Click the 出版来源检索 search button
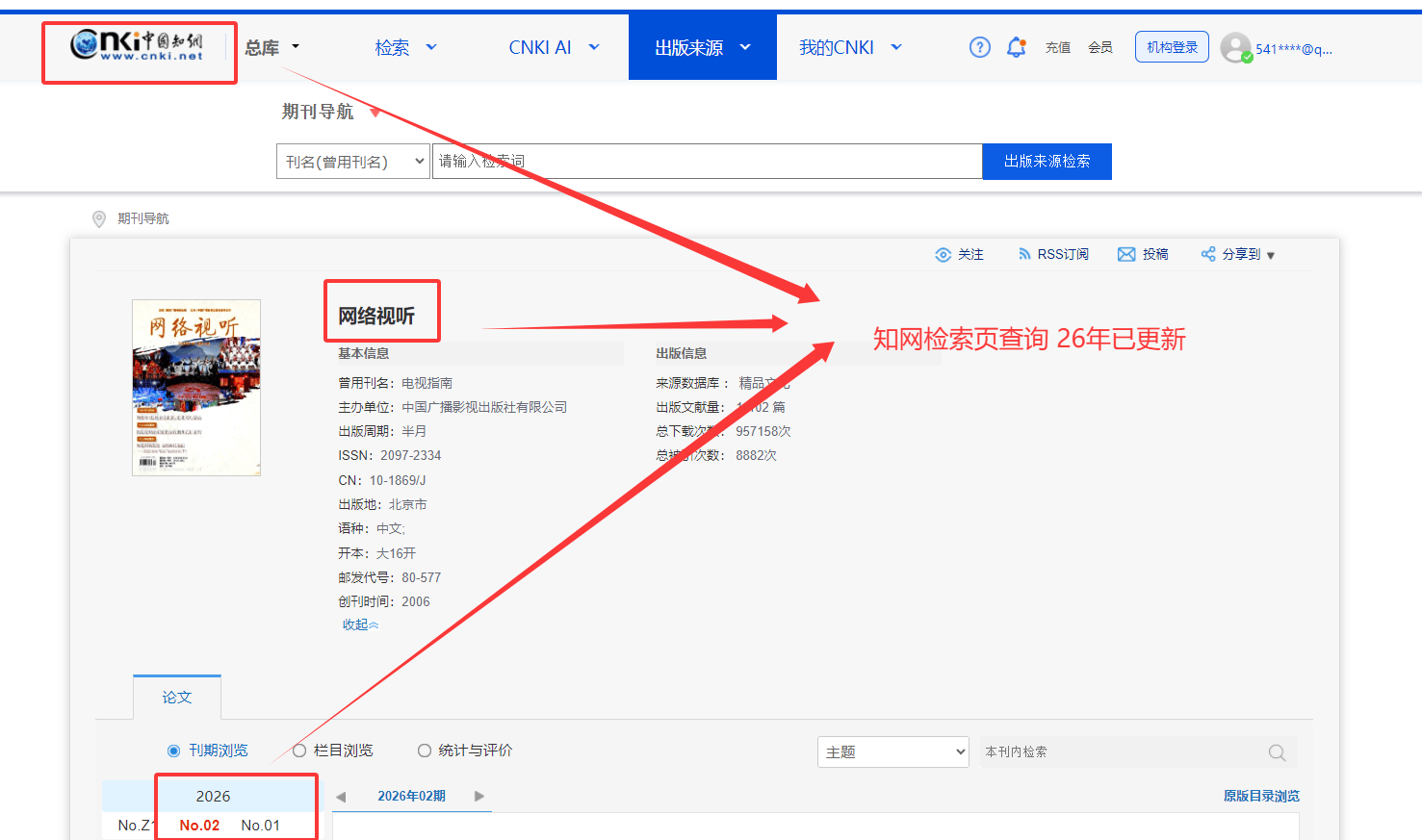The height and width of the screenshot is (840, 1422). point(1047,162)
